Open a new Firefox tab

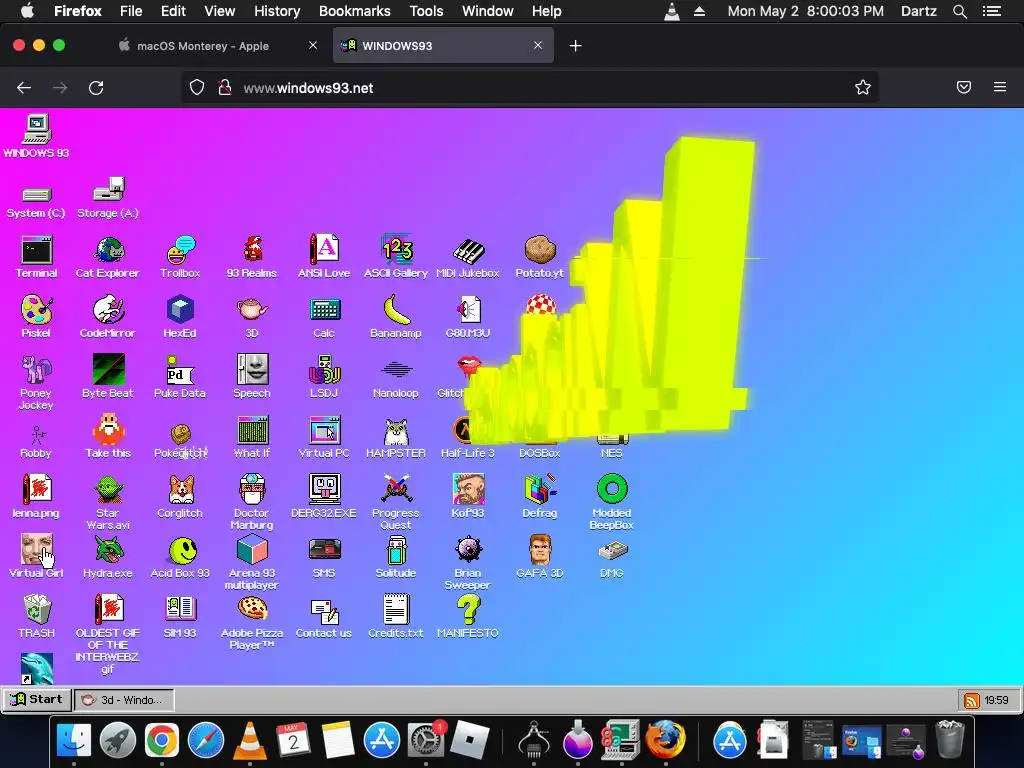coord(575,46)
